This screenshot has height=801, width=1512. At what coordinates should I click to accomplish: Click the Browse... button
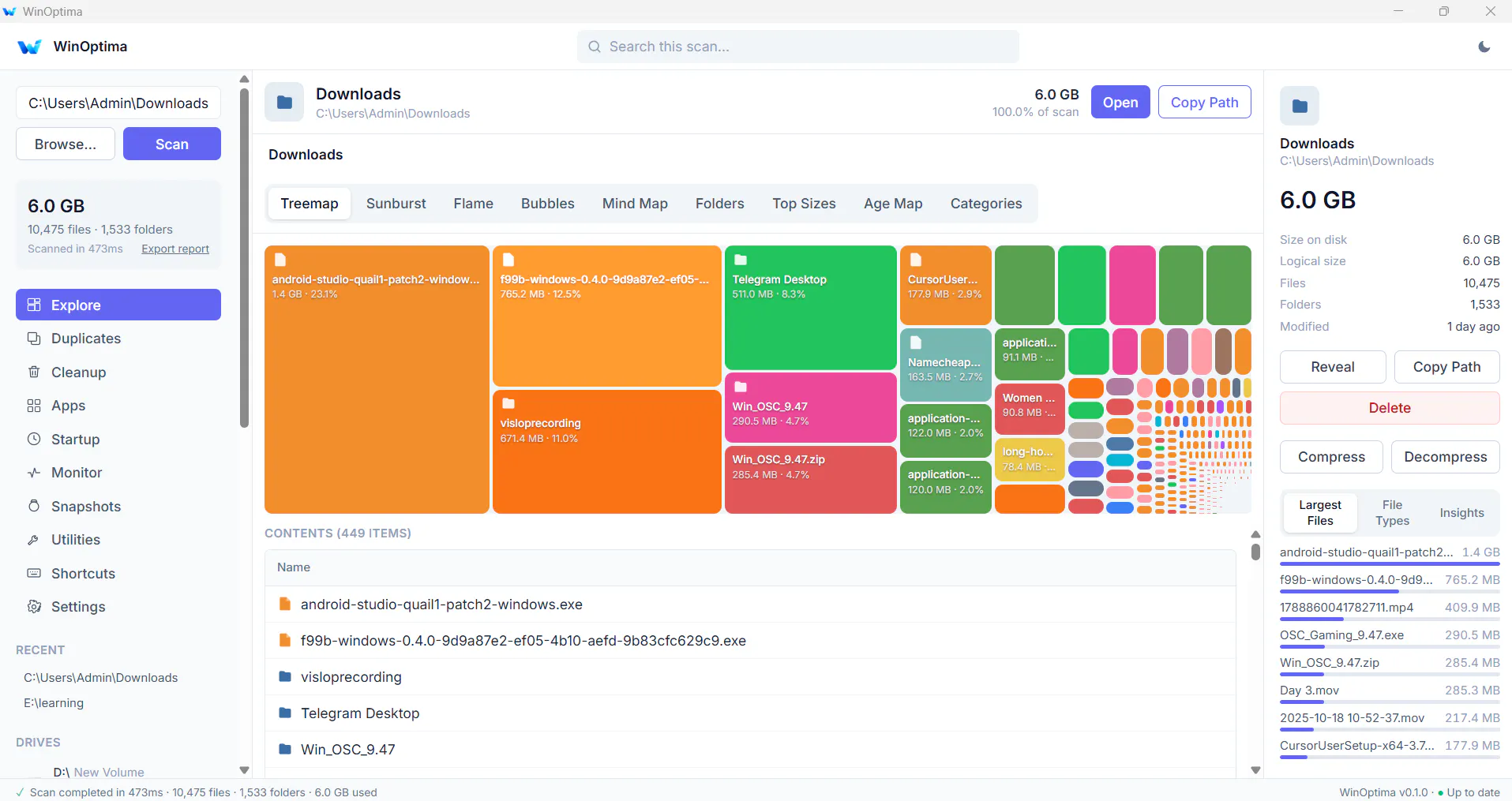point(66,144)
